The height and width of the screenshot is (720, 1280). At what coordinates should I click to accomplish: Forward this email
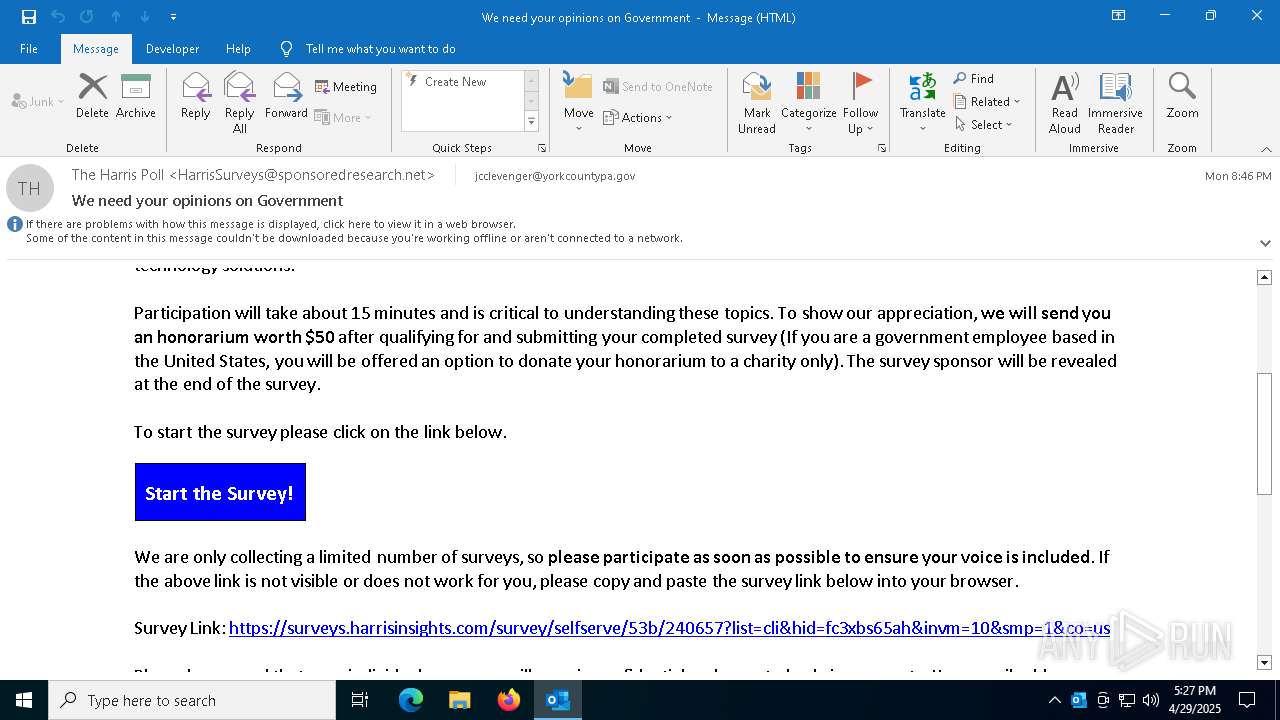click(287, 96)
